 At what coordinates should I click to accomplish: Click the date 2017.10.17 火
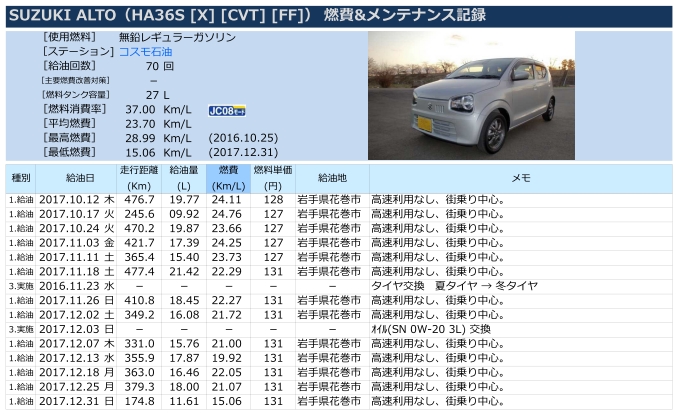[x=77, y=214]
